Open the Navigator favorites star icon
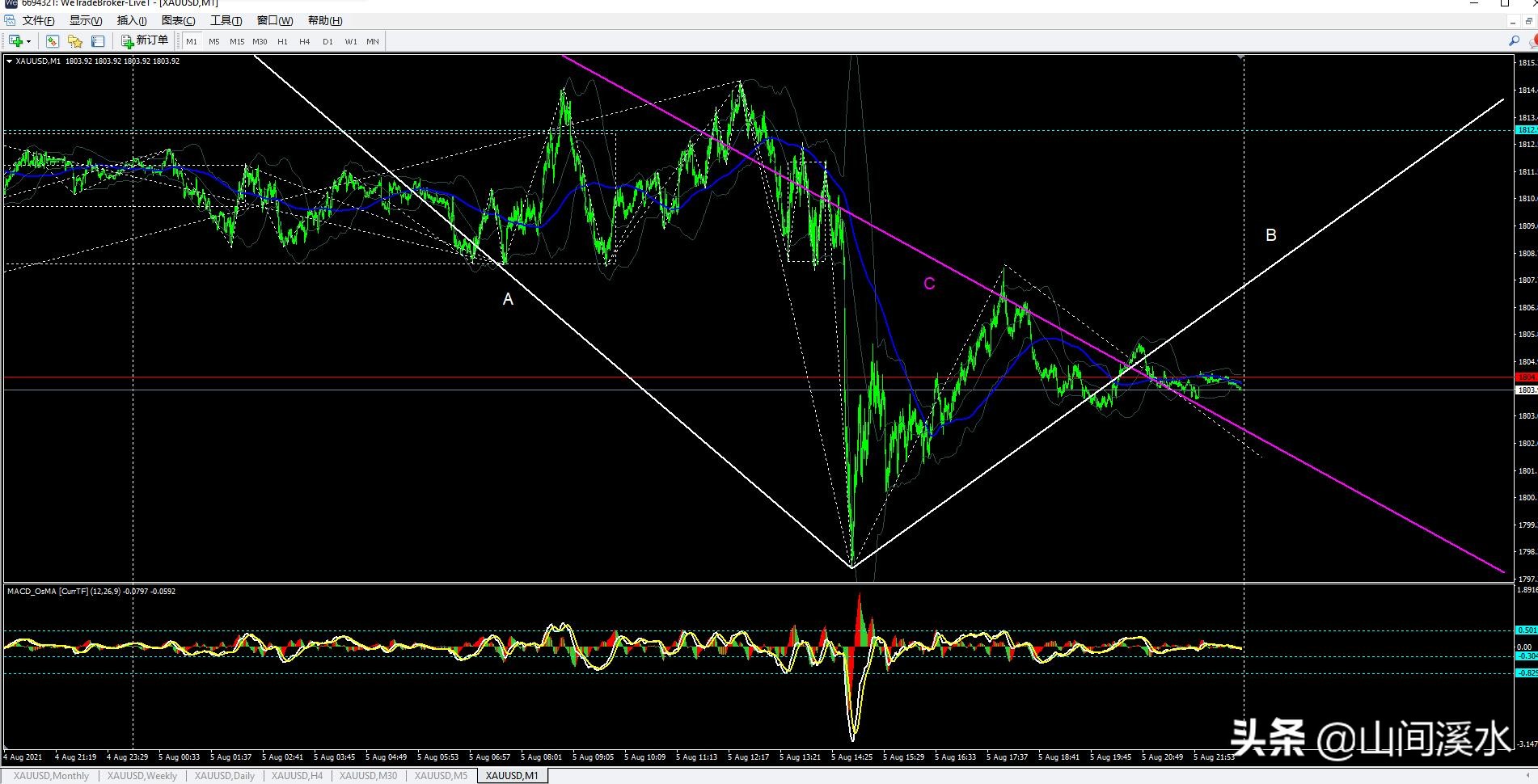 point(75,41)
